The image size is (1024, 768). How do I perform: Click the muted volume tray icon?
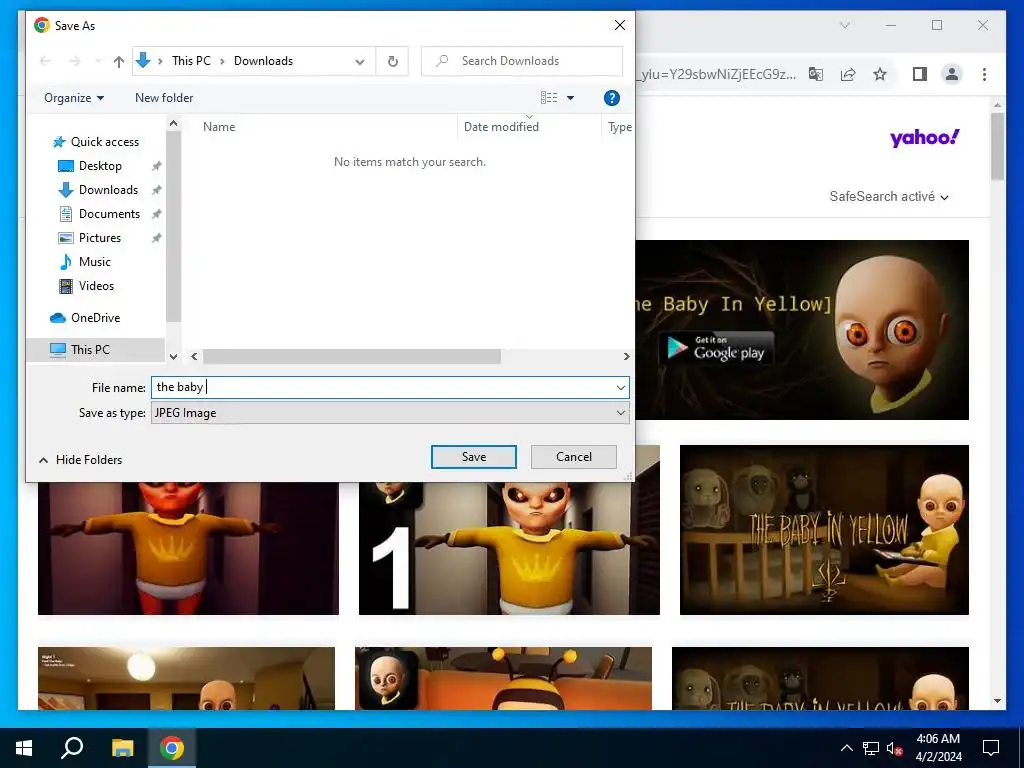[895, 748]
